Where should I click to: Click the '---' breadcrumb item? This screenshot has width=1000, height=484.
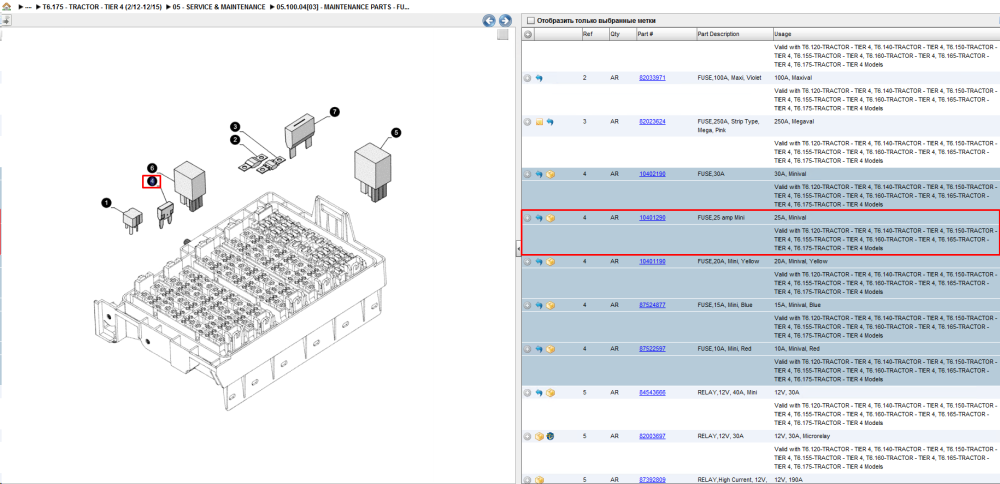[x=28, y=6]
